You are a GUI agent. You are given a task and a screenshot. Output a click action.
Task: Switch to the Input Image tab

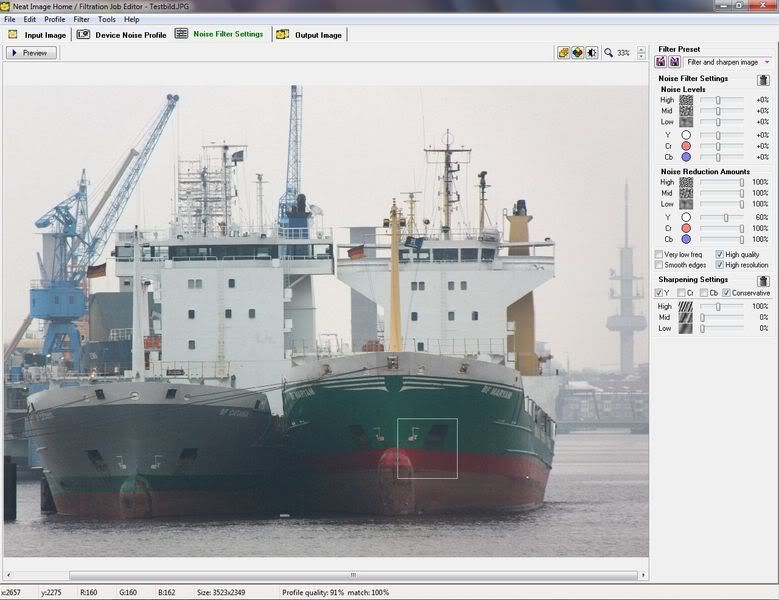click(x=37, y=35)
